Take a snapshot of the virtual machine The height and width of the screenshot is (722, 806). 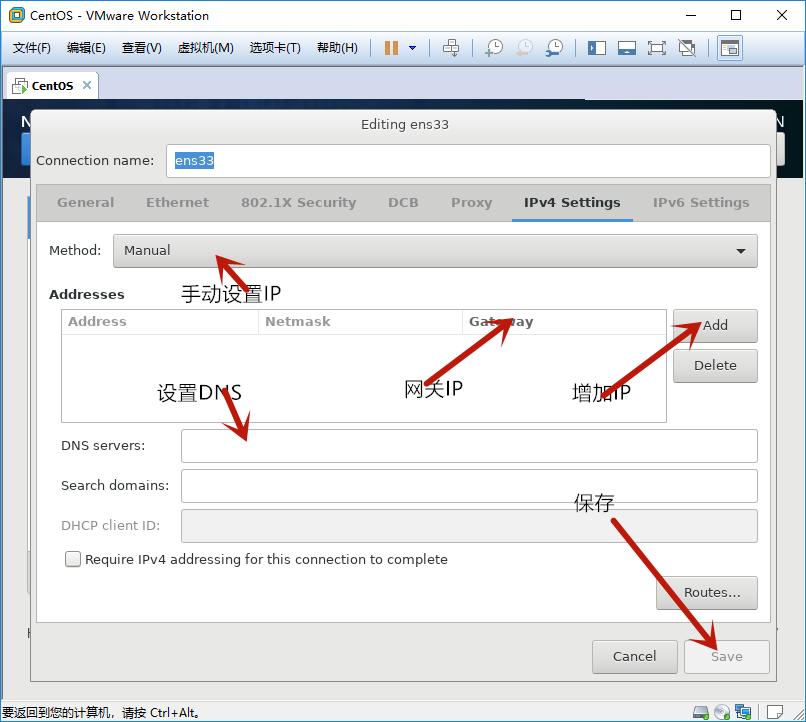click(494, 48)
